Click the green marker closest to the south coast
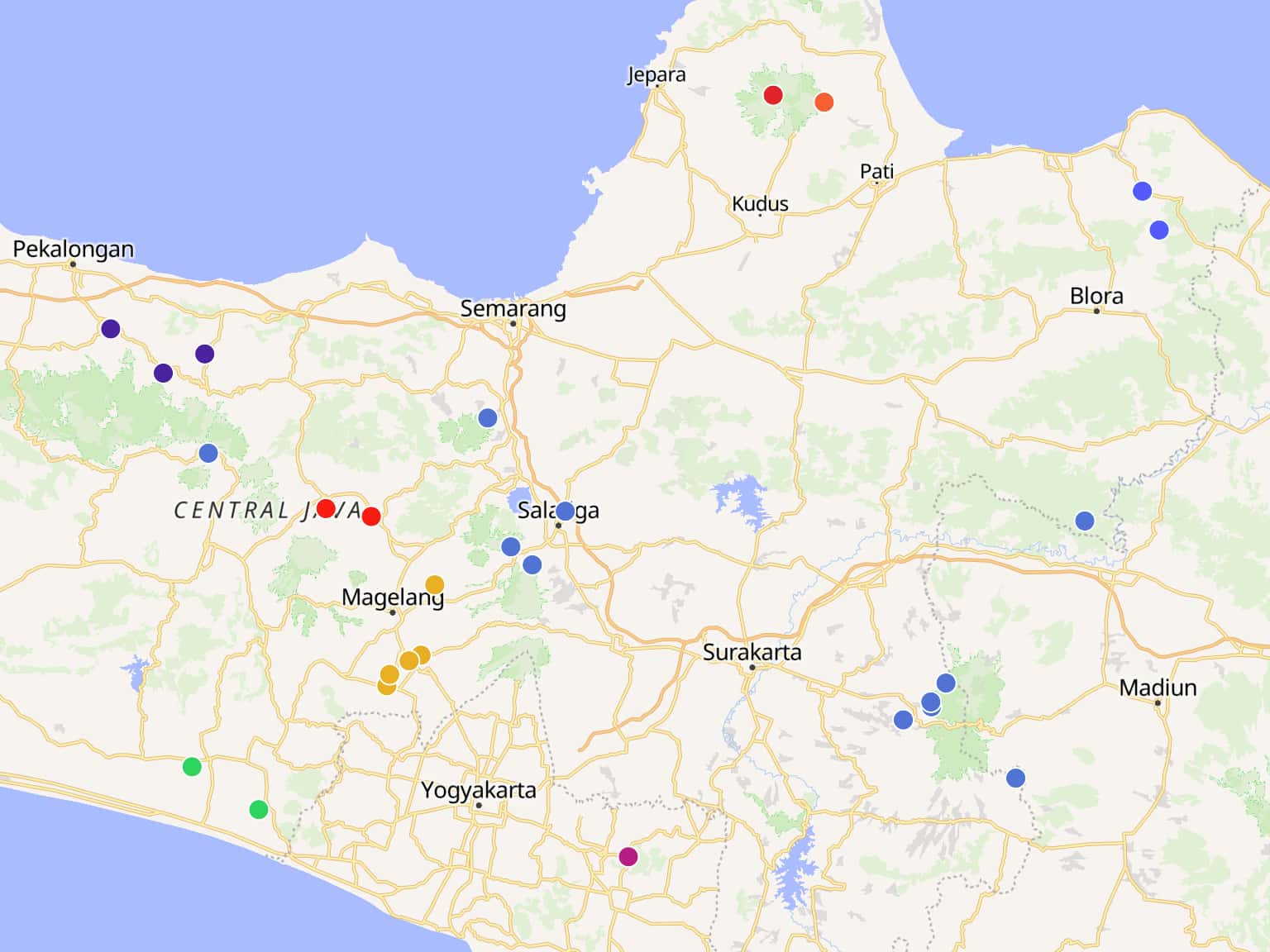 259,809
